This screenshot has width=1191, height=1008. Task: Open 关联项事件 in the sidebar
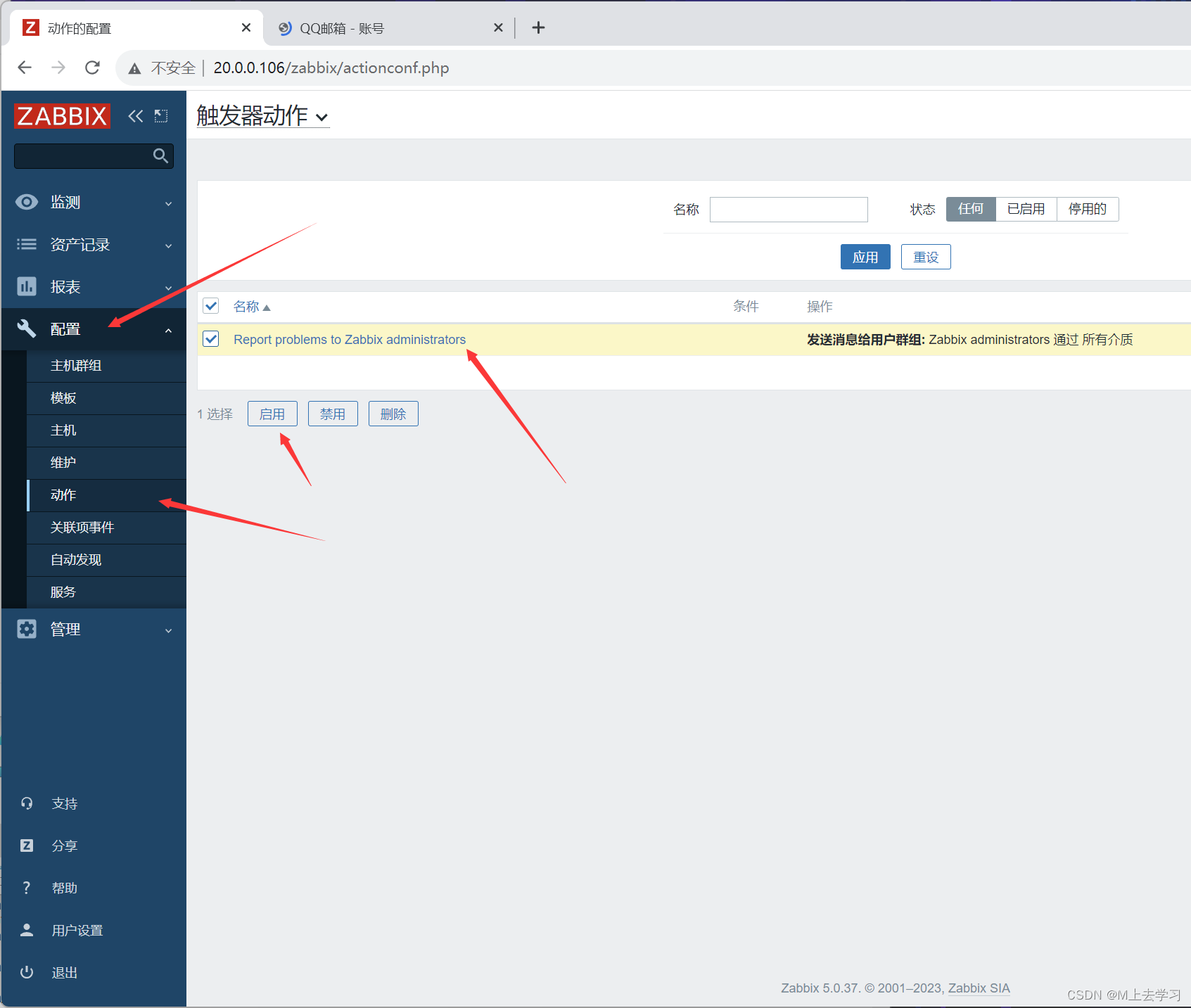point(106,528)
